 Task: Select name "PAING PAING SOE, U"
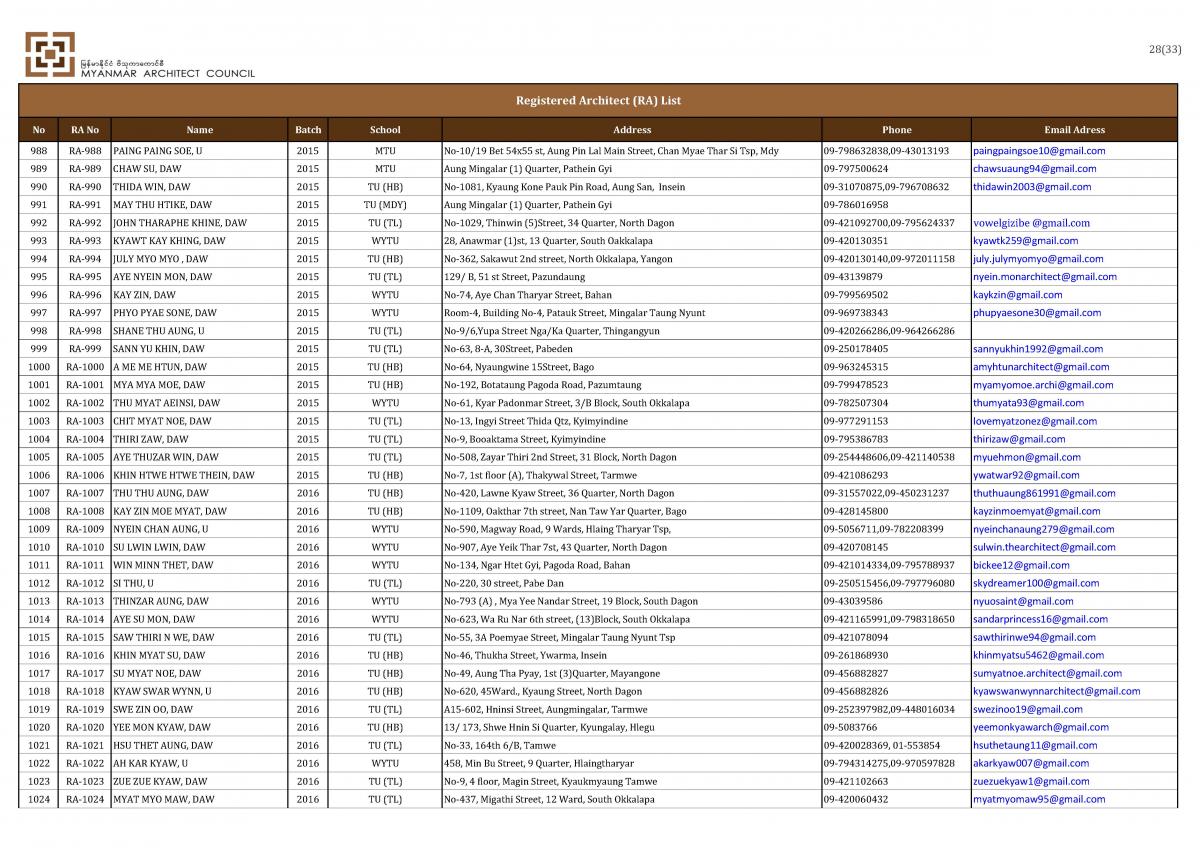click(x=157, y=151)
